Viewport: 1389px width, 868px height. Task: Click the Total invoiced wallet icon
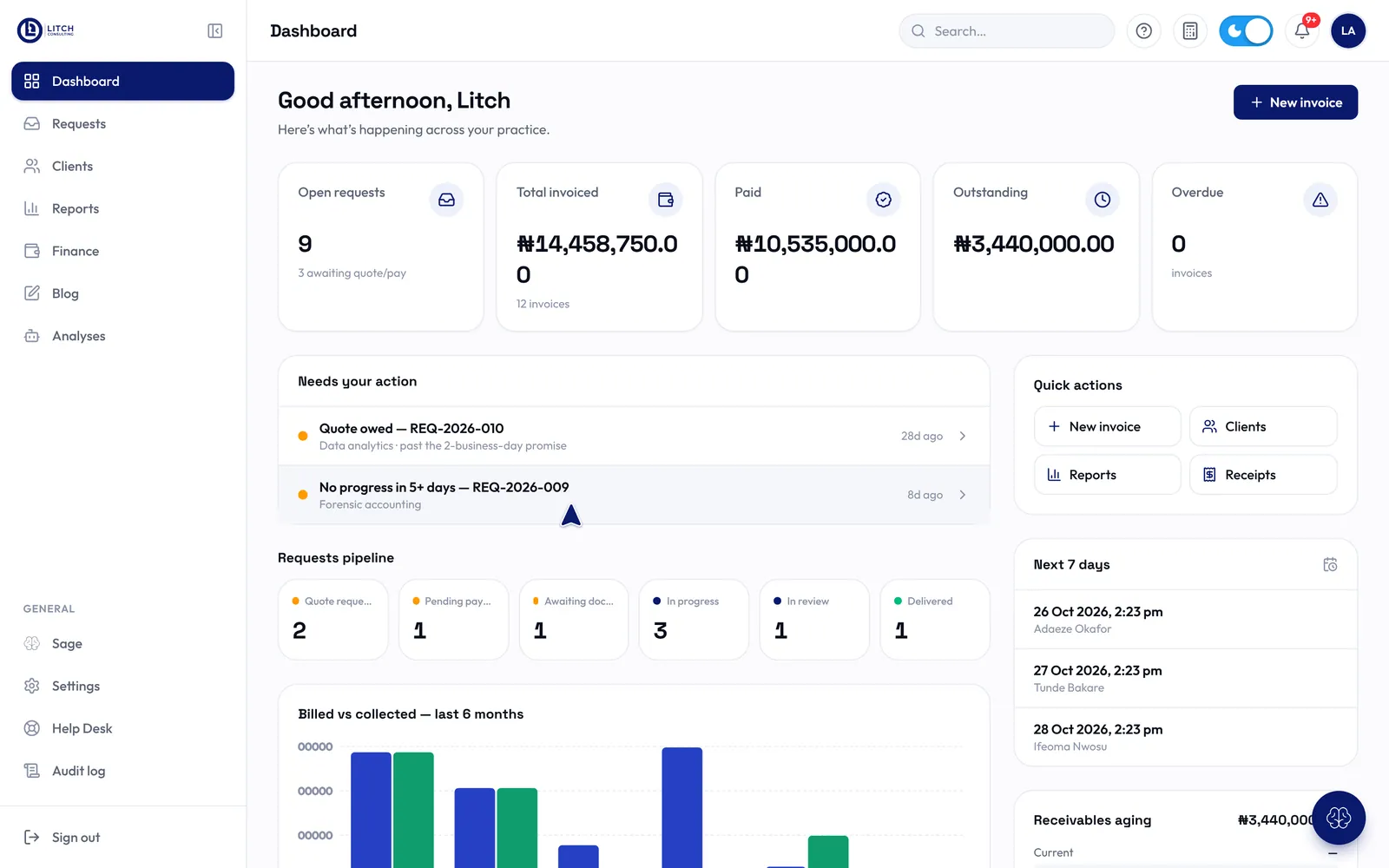[x=666, y=200]
